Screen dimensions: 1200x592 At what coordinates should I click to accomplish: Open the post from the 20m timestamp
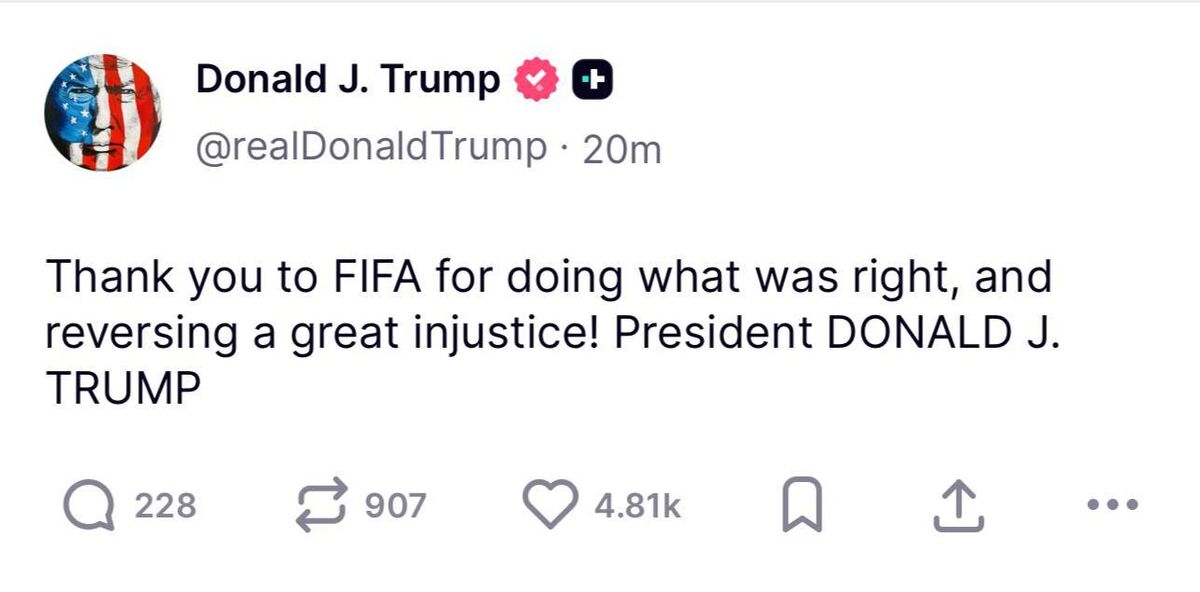click(x=620, y=150)
